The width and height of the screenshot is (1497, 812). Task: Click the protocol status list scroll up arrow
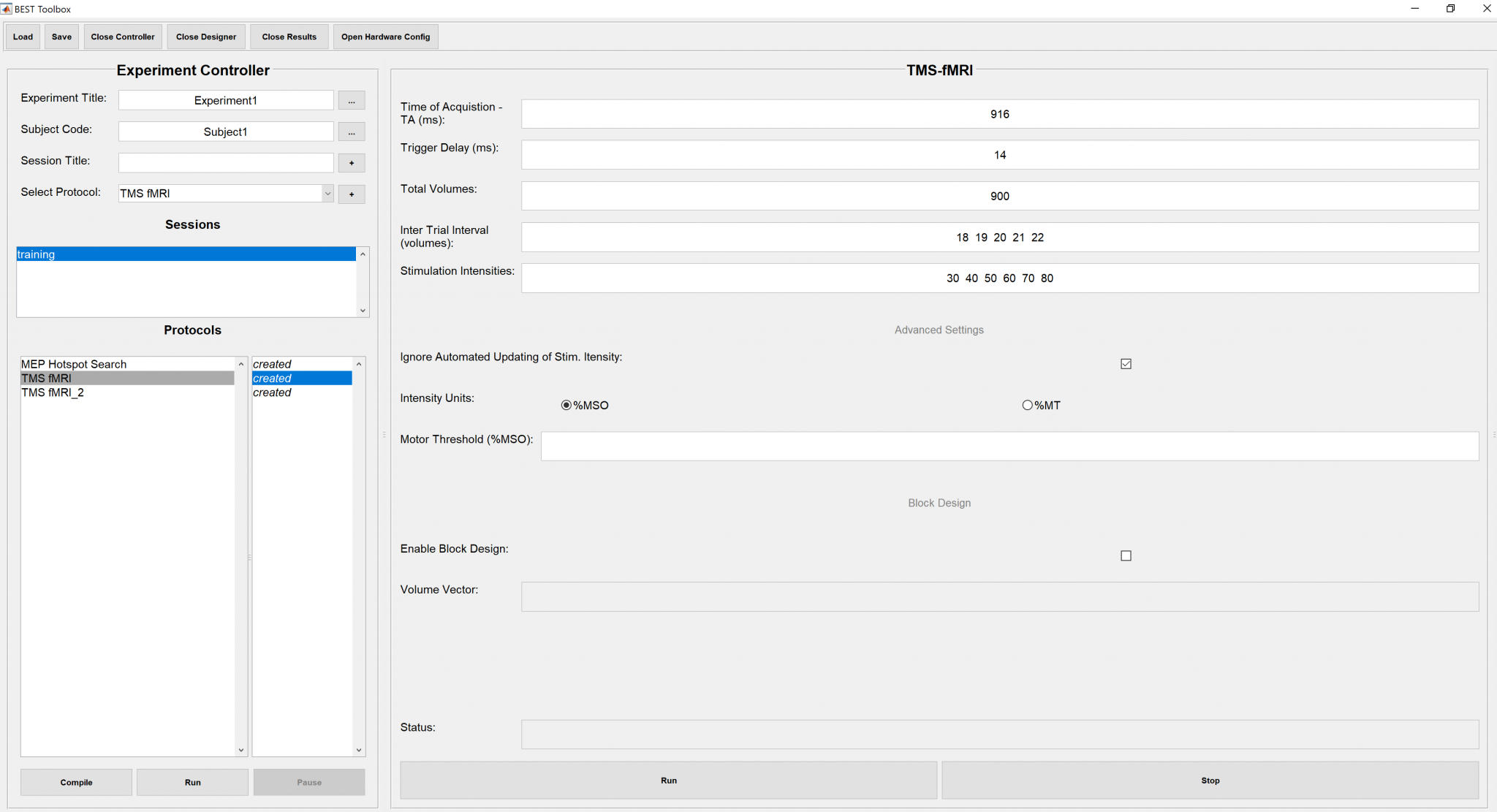click(359, 364)
